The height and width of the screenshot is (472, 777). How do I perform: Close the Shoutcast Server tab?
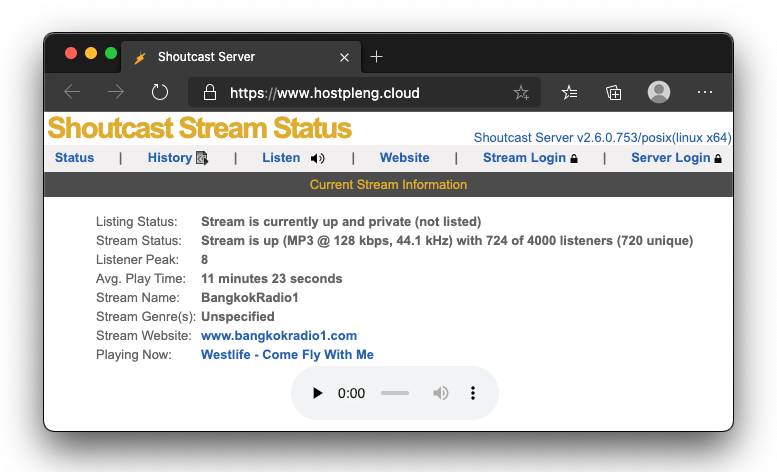click(x=344, y=57)
